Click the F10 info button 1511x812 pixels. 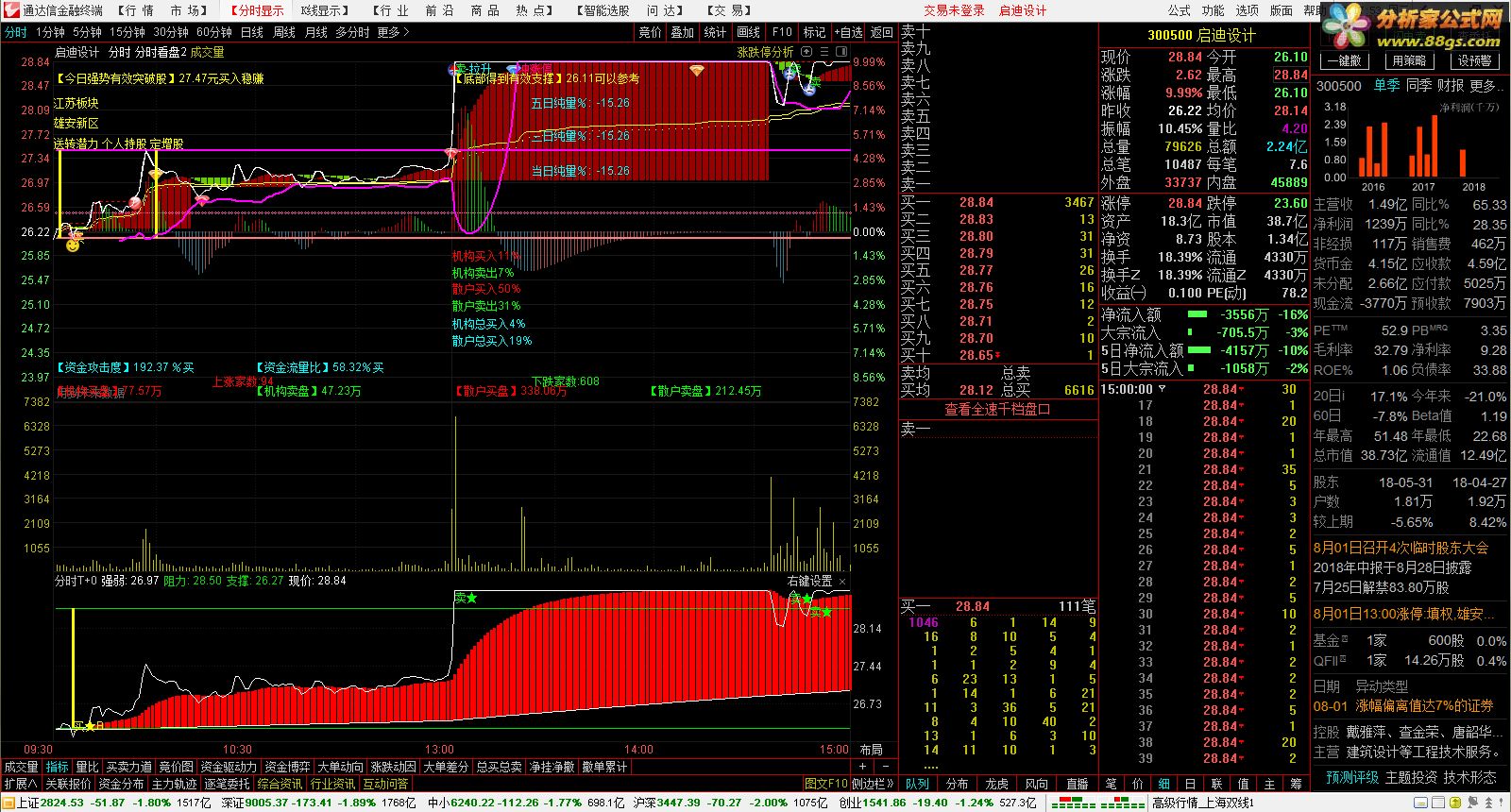point(782,32)
